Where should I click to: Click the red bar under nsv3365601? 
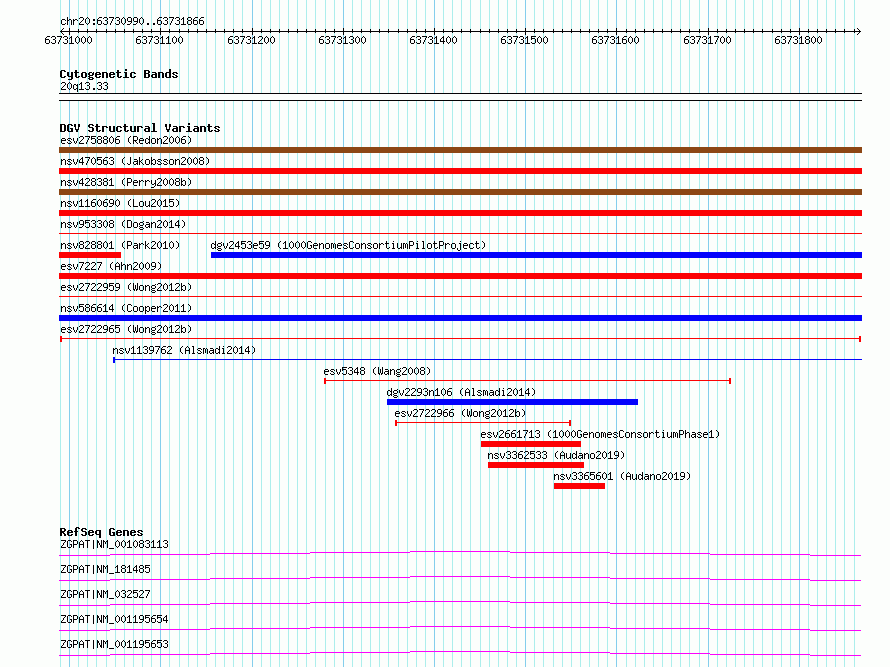579,486
